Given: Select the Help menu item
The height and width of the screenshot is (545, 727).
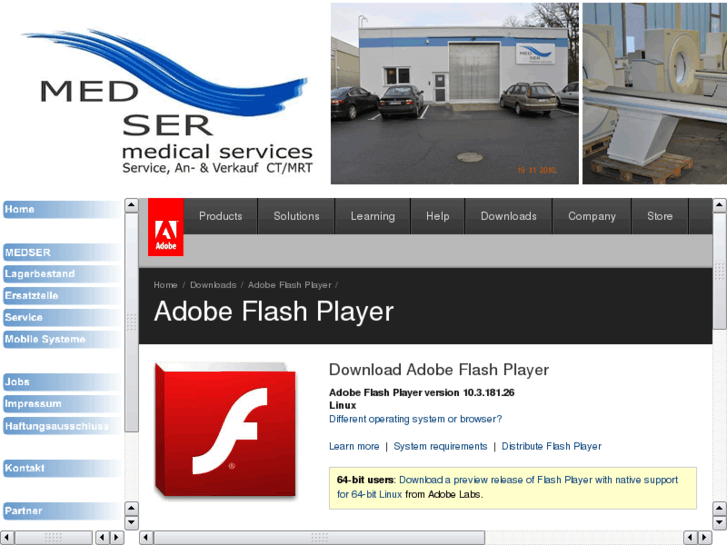Looking at the screenshot, I should (438, 216).
